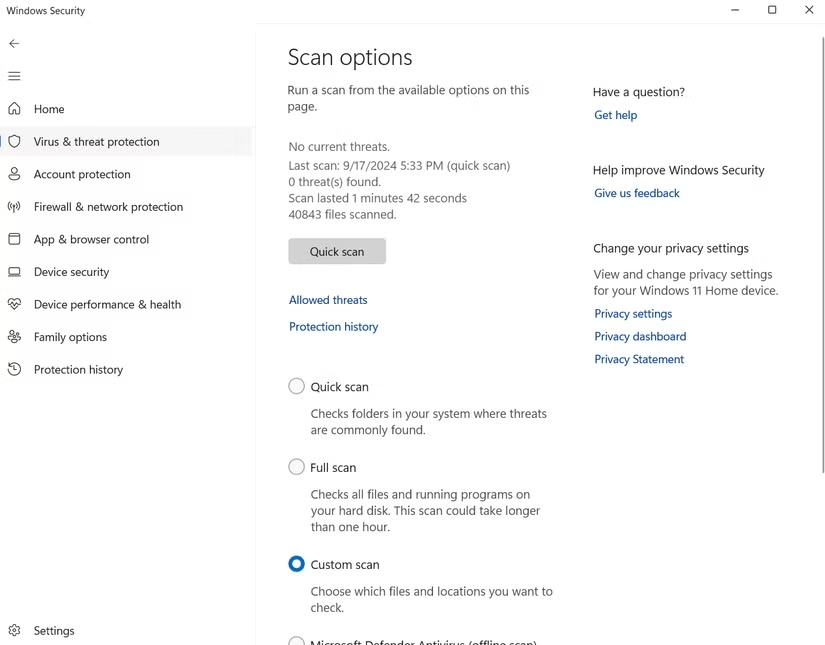Collapse the navigation pane with the hamburger icon

coord(14,75)
